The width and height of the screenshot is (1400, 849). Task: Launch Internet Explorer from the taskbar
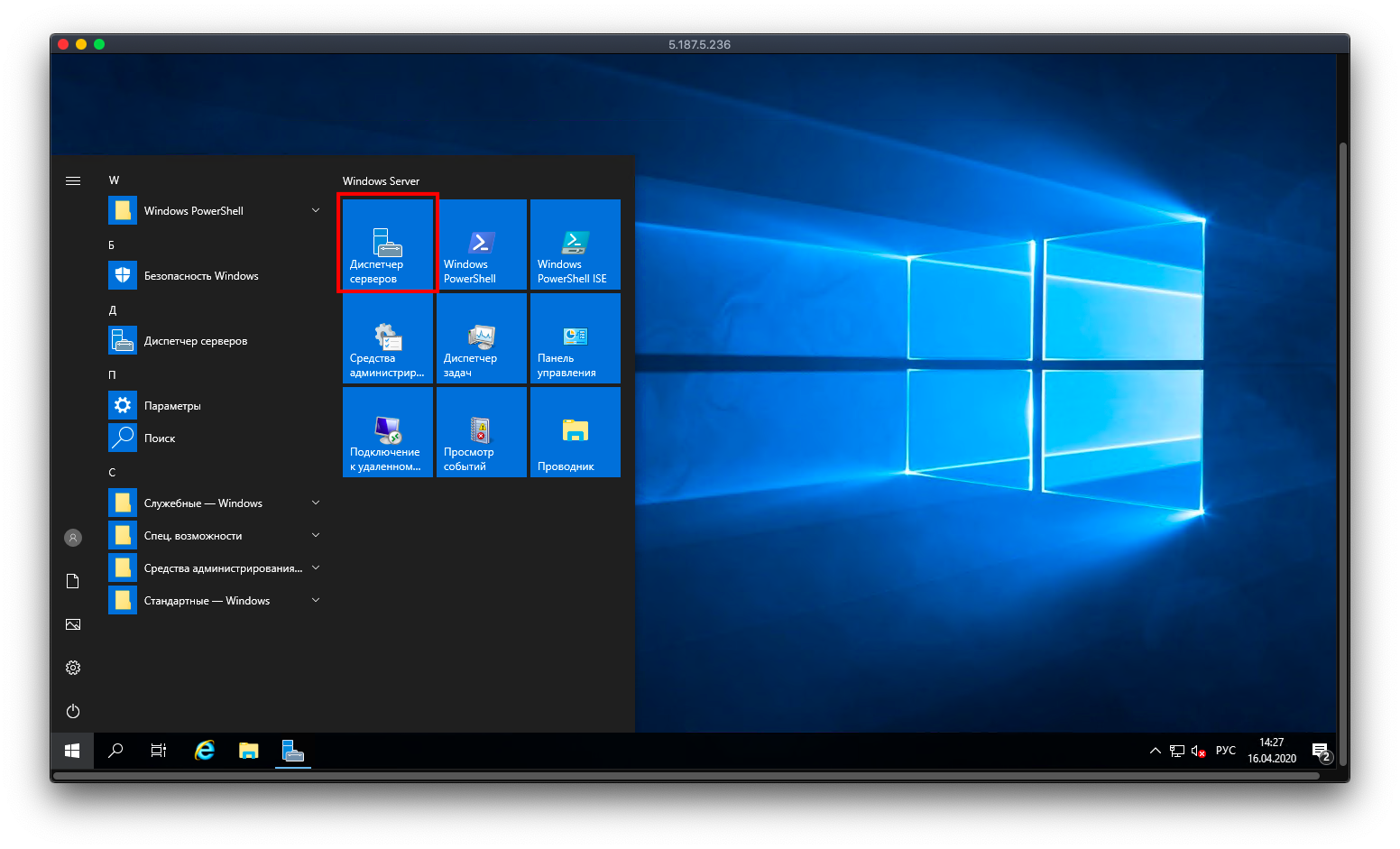(x=205, y=751)
